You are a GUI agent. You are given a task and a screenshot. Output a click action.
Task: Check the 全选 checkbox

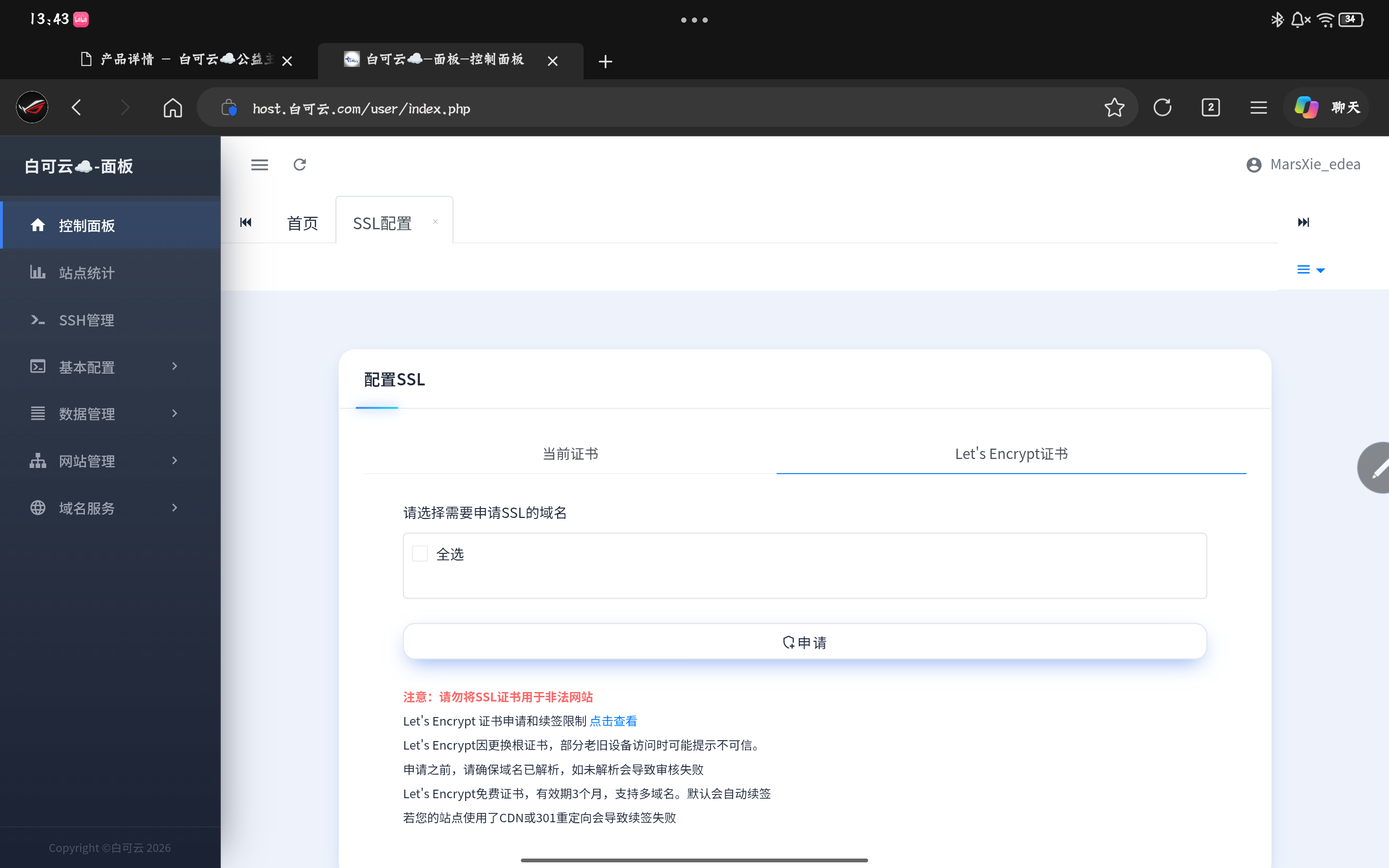tap(420, 553)
